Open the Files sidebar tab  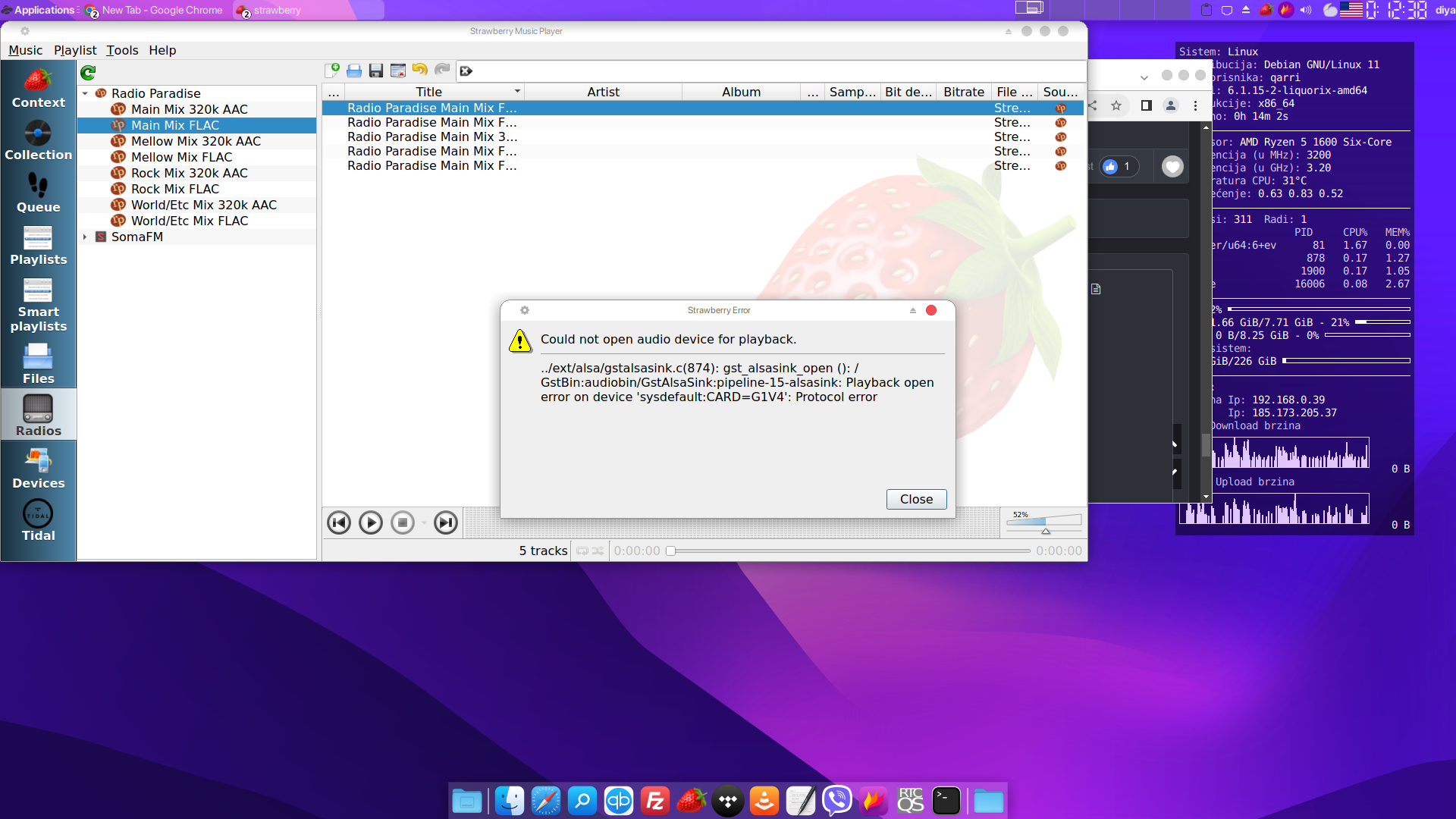coord(38,364)
